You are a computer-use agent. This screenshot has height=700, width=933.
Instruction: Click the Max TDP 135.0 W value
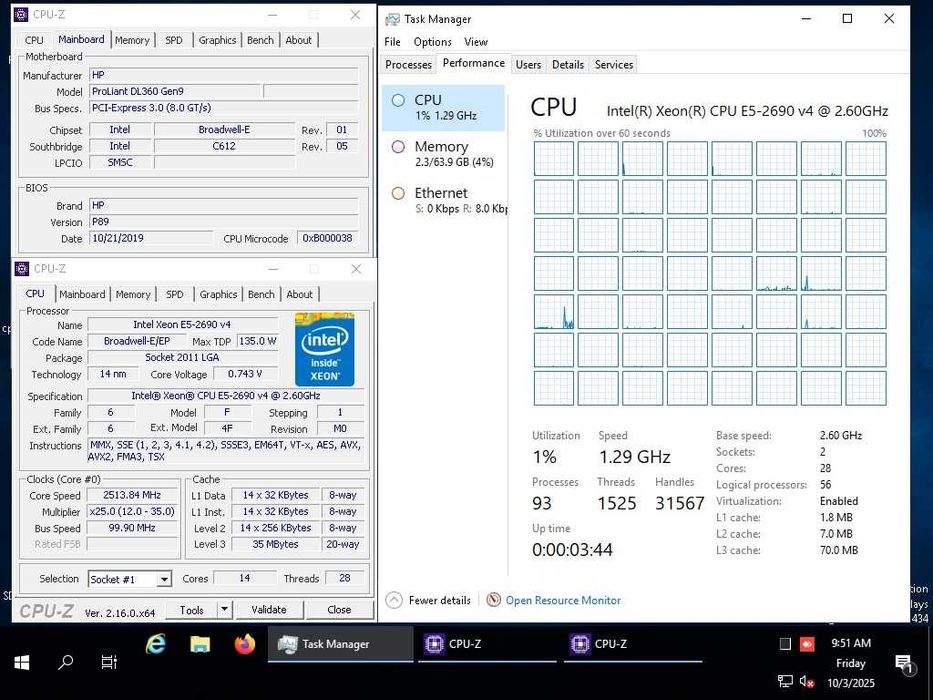(258, 341)
